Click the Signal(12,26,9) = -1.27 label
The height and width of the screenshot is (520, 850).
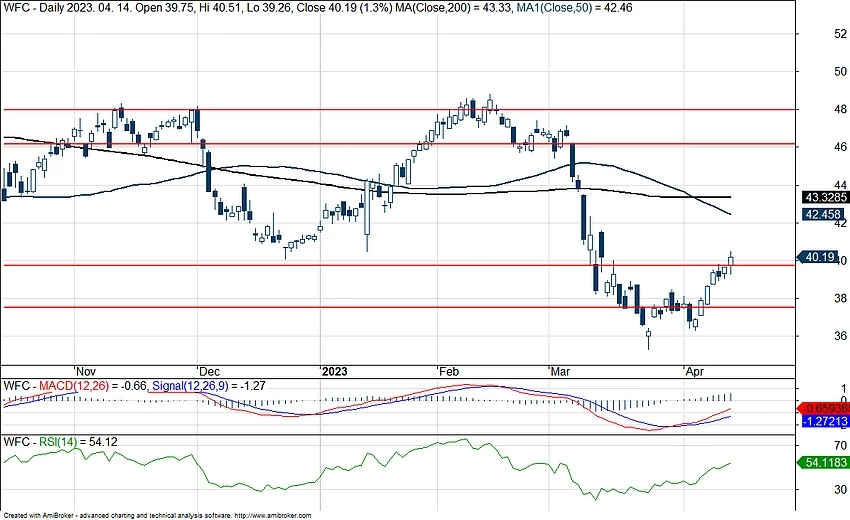coord(209,386)
